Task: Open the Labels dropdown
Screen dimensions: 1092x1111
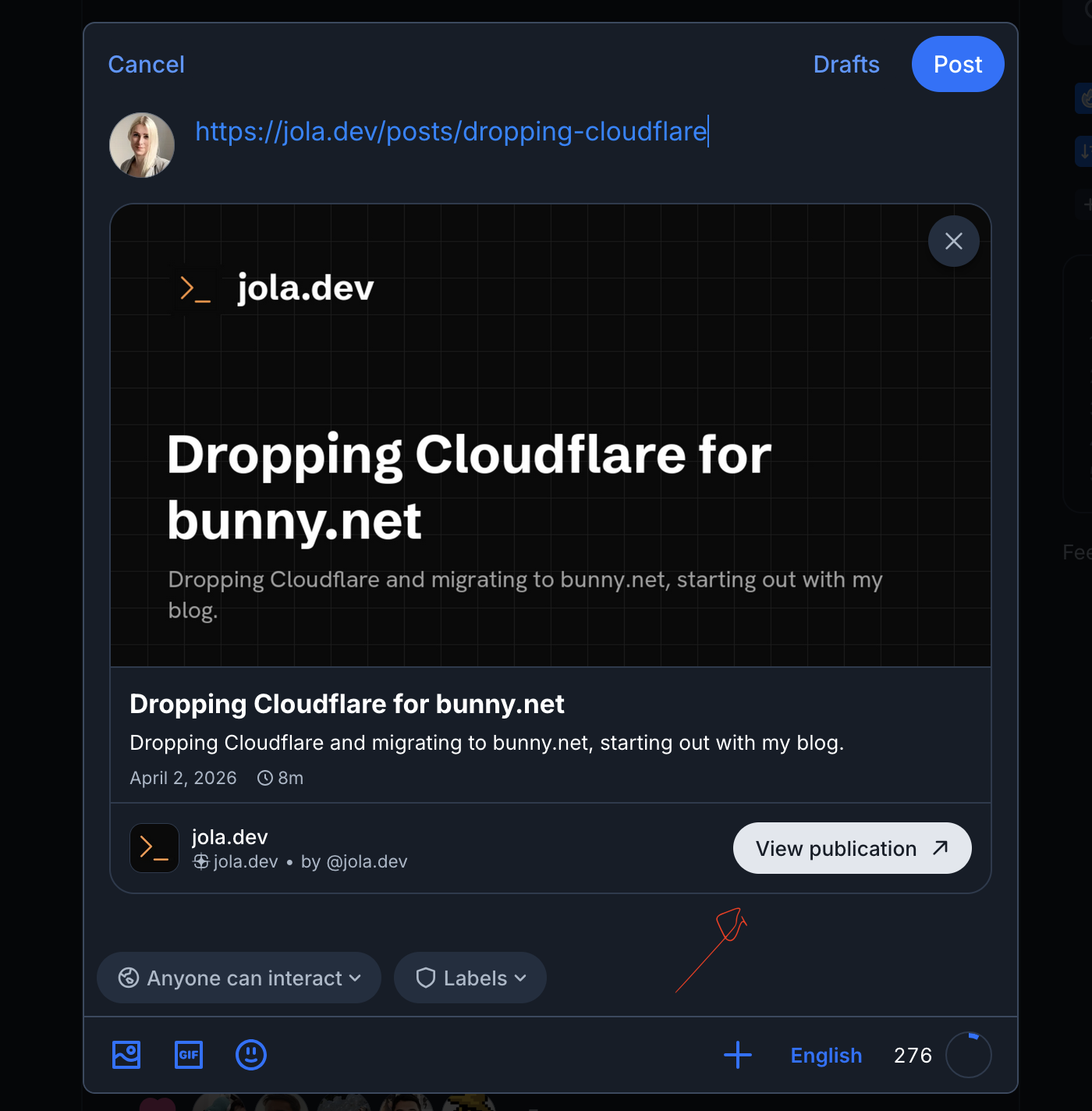Action: pyautogui.click(x=470, y=978)
